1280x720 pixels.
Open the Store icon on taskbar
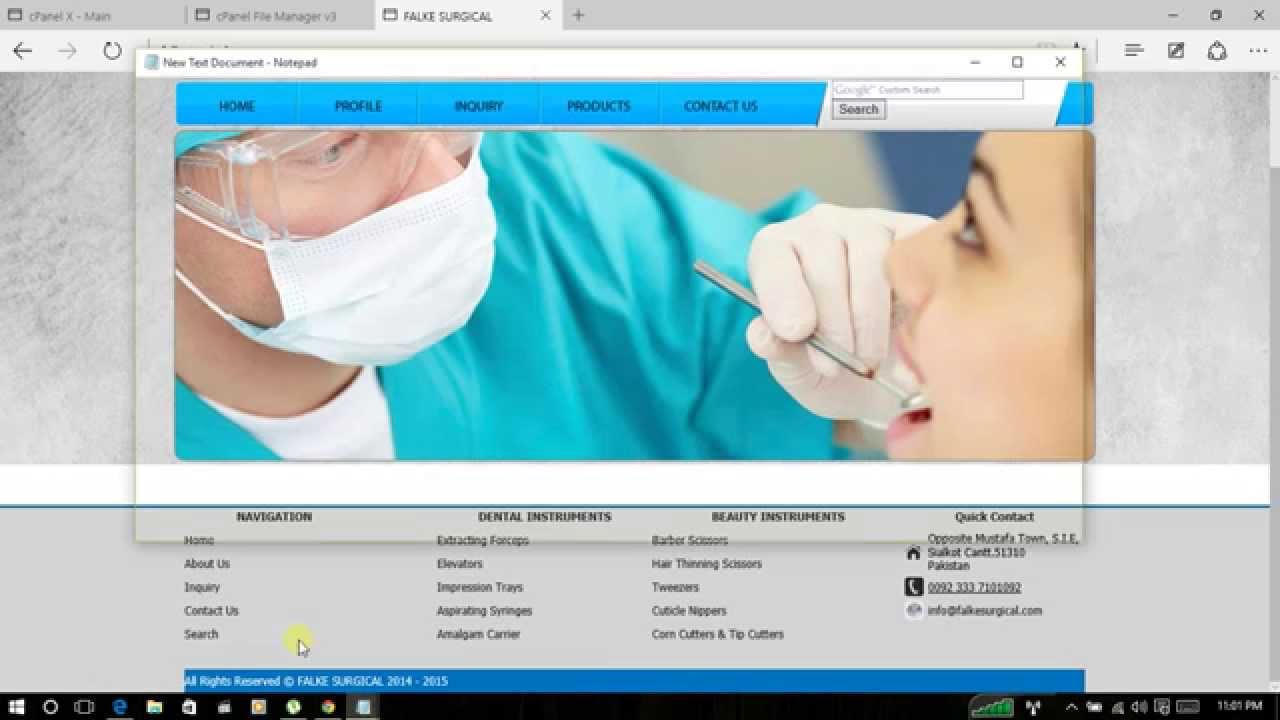click(189, 707)
